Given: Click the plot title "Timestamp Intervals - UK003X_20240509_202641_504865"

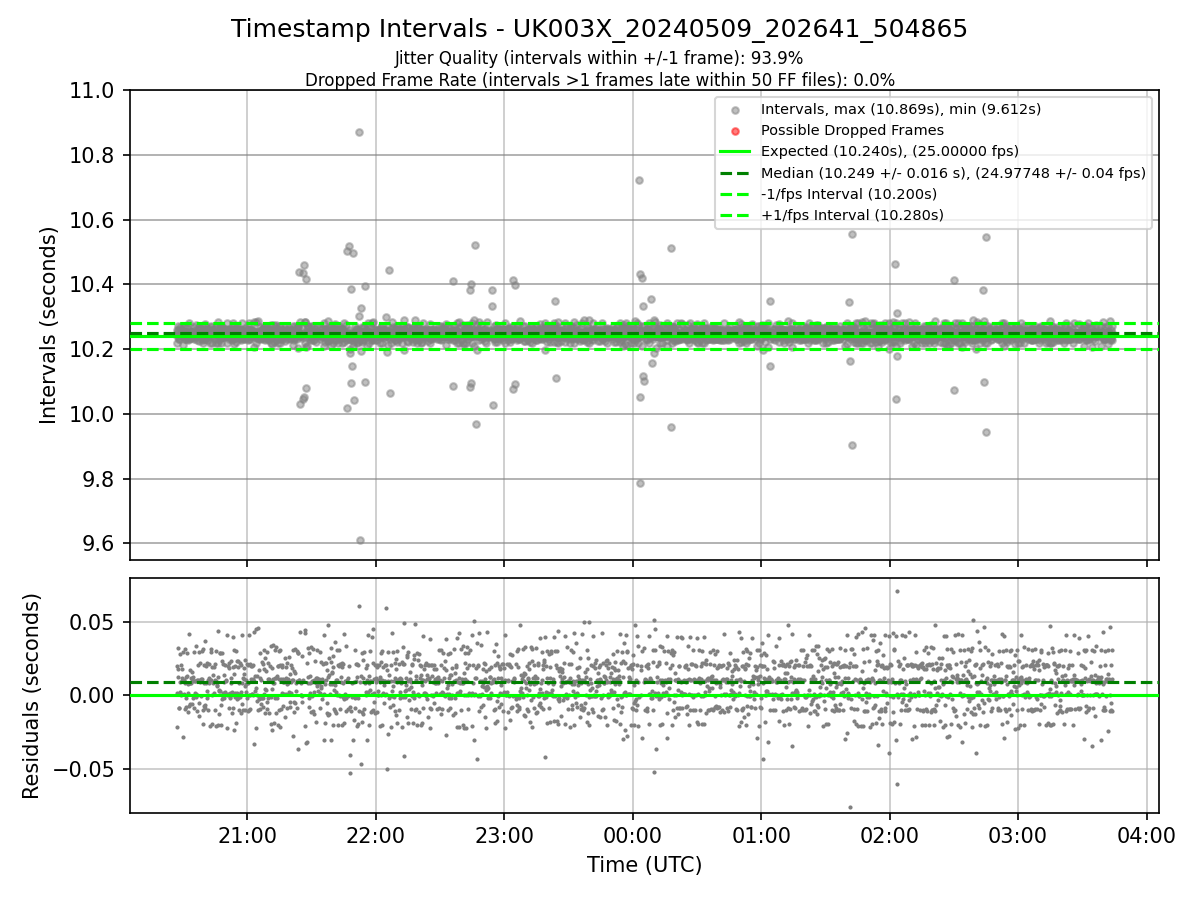Looking at the screenshot, I should [x=599, y=29].
